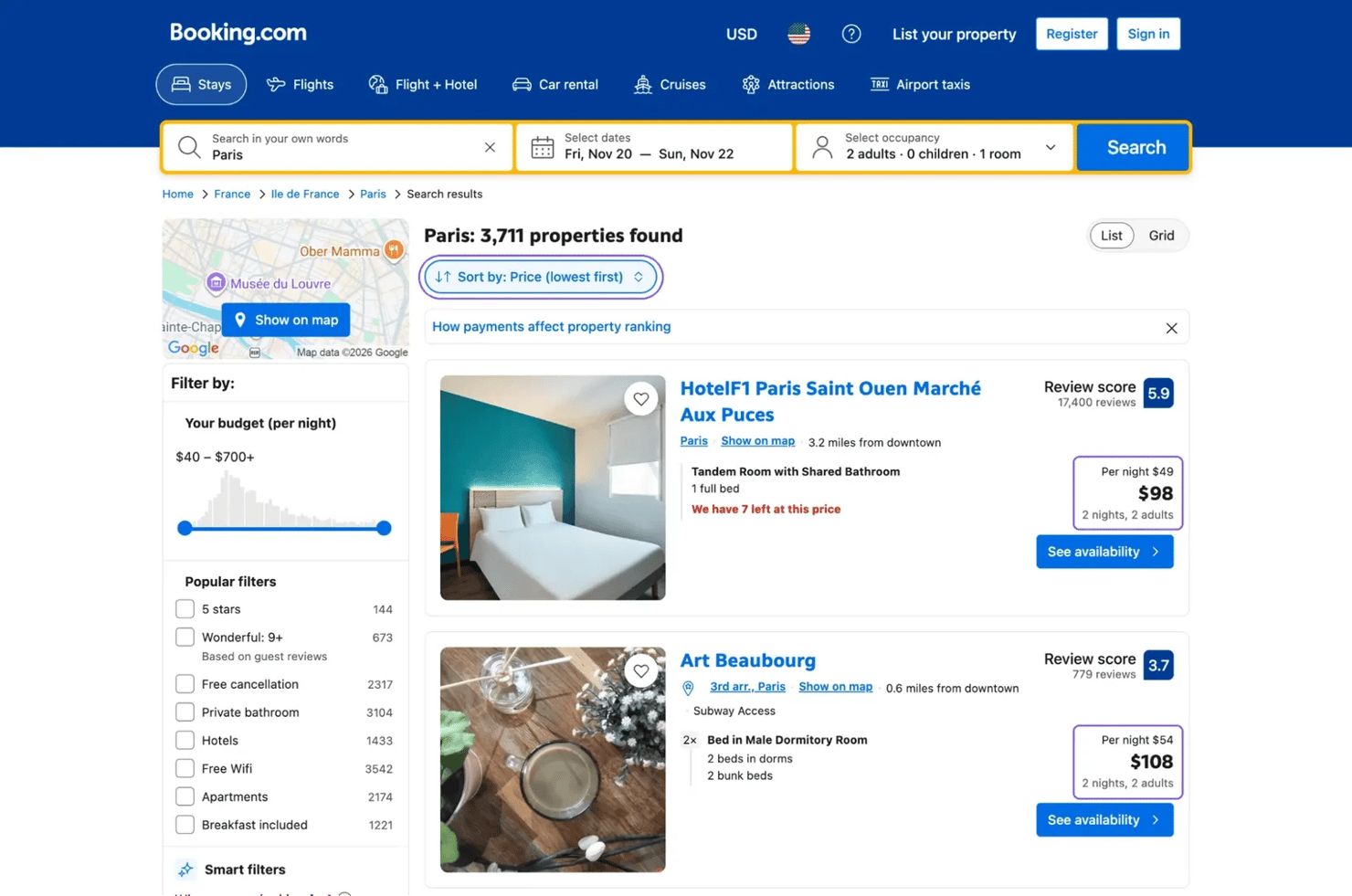Switch results to Grid view
Image resolution: width=1352 pixels, height=896 pixels.
(1161, 236)
